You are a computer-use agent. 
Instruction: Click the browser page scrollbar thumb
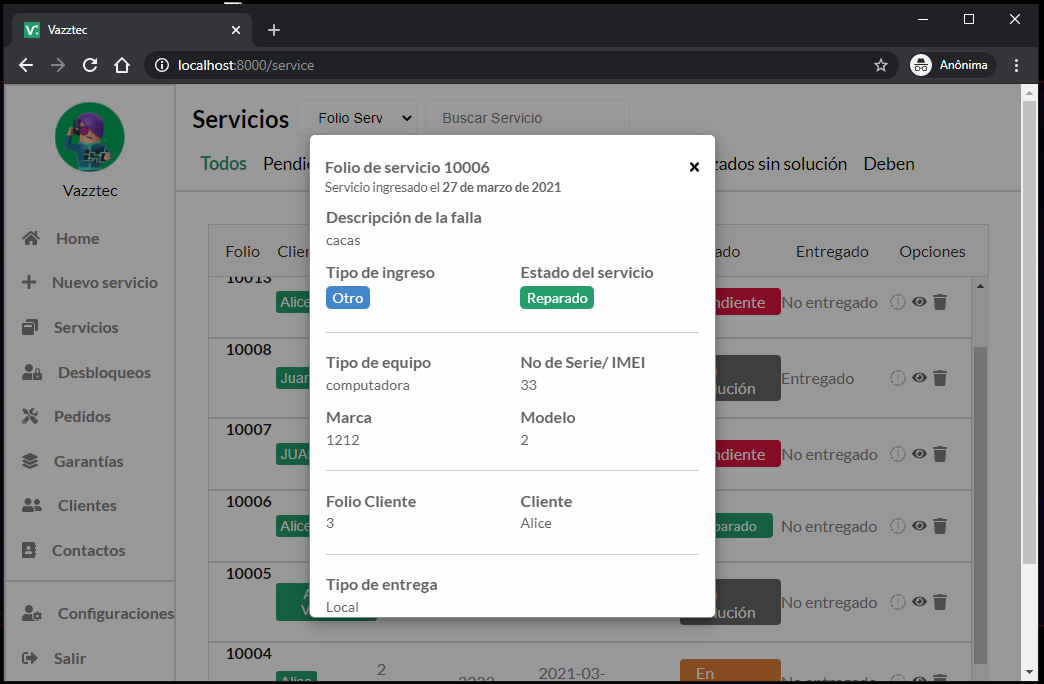coord(1029,331)
